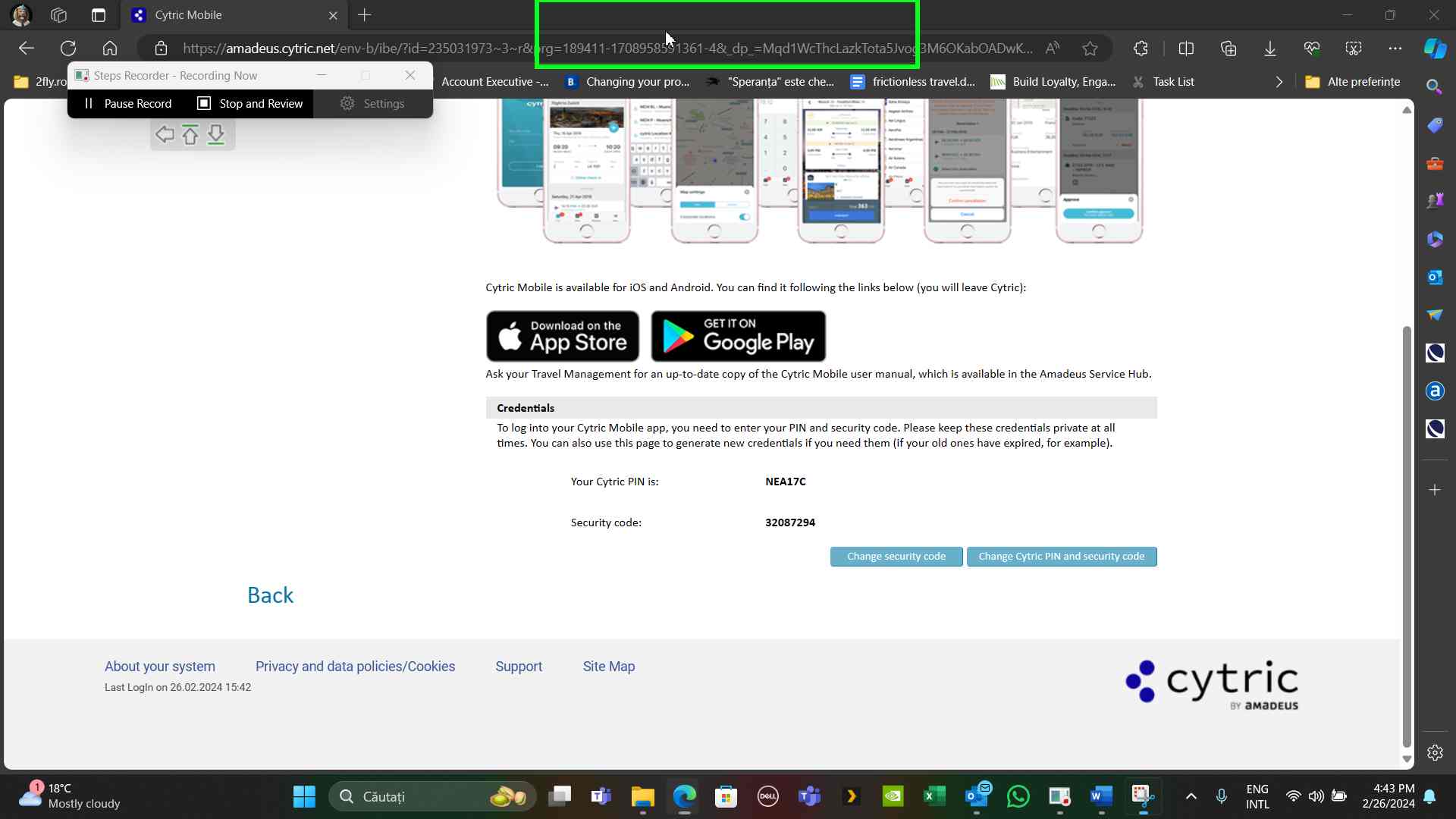Open WhatsApp from the taskbar

click(1018, 796)
